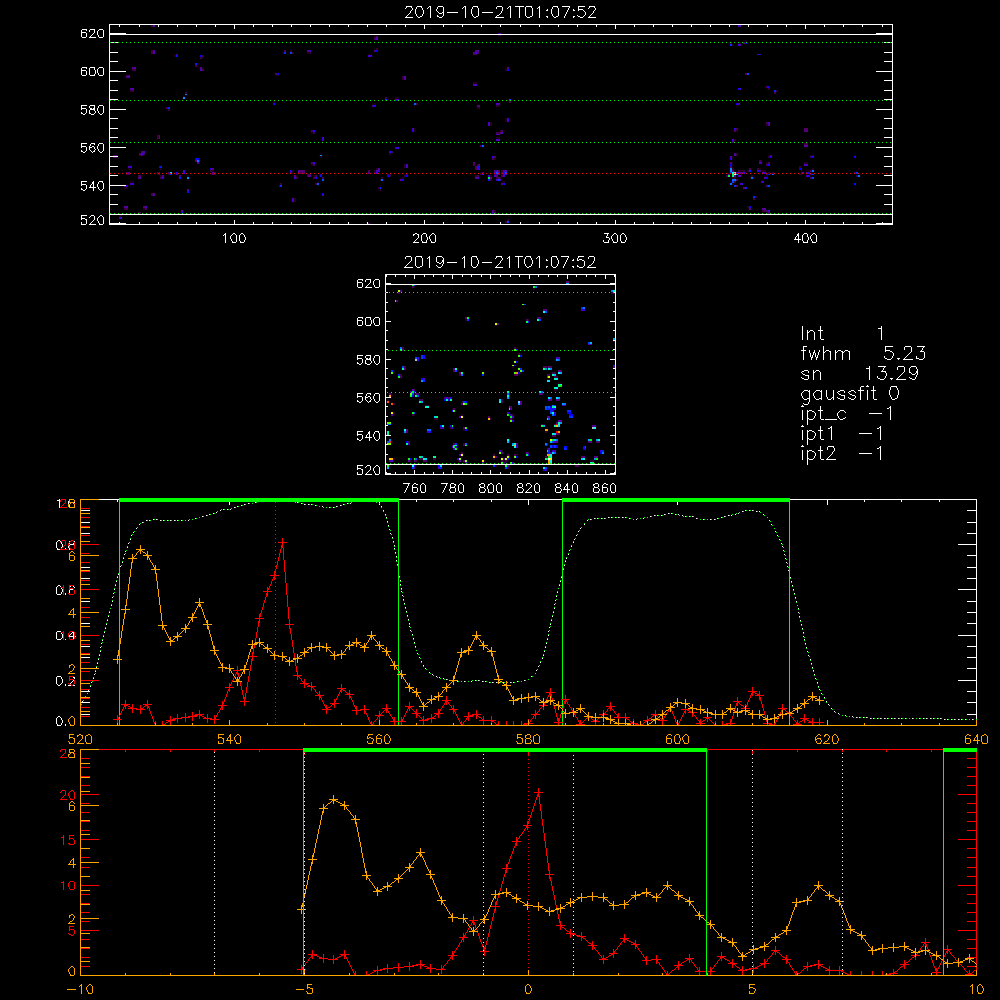This screenshot has height=1000, width=1000.
Task: Click the orange bump near 573 in the upper profile
Action: (x=477, y=636)
